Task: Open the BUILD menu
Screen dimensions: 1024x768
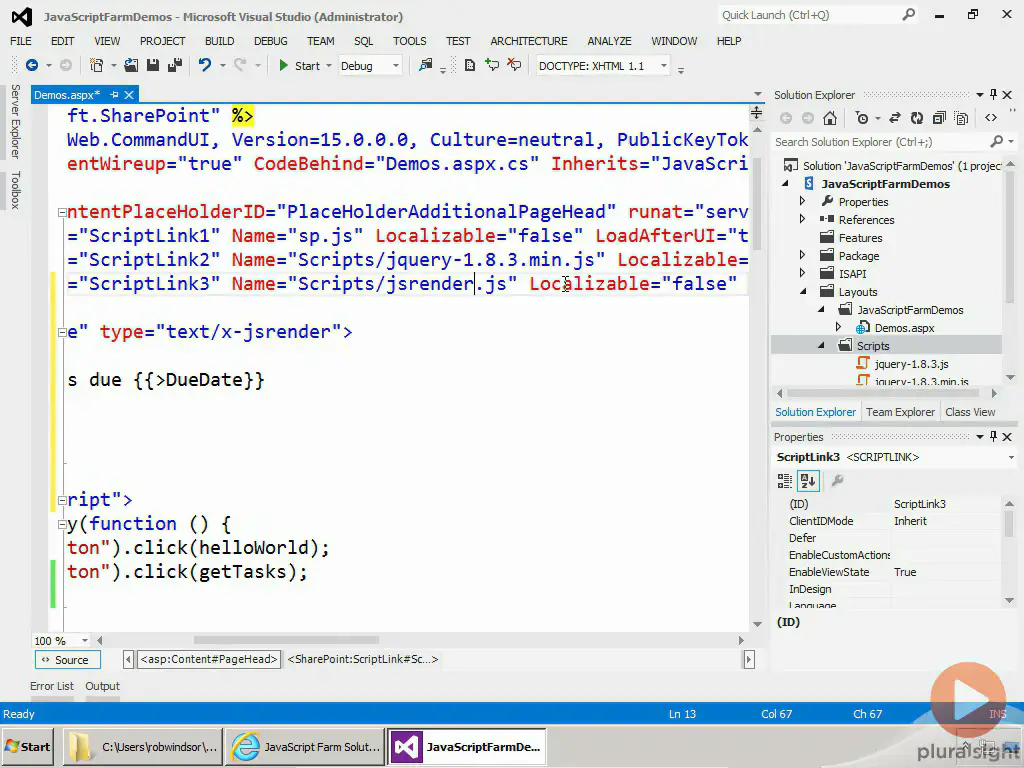Action: click(x=219, y=40)
